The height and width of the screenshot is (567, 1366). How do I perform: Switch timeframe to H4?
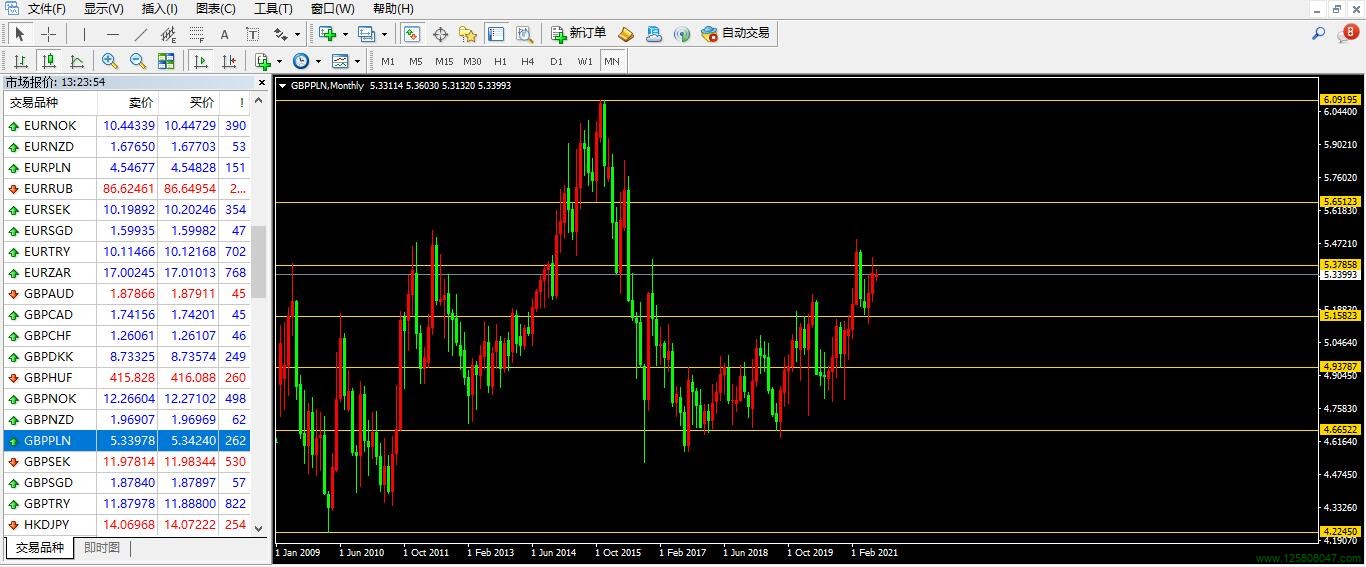[x=528, y=61]
